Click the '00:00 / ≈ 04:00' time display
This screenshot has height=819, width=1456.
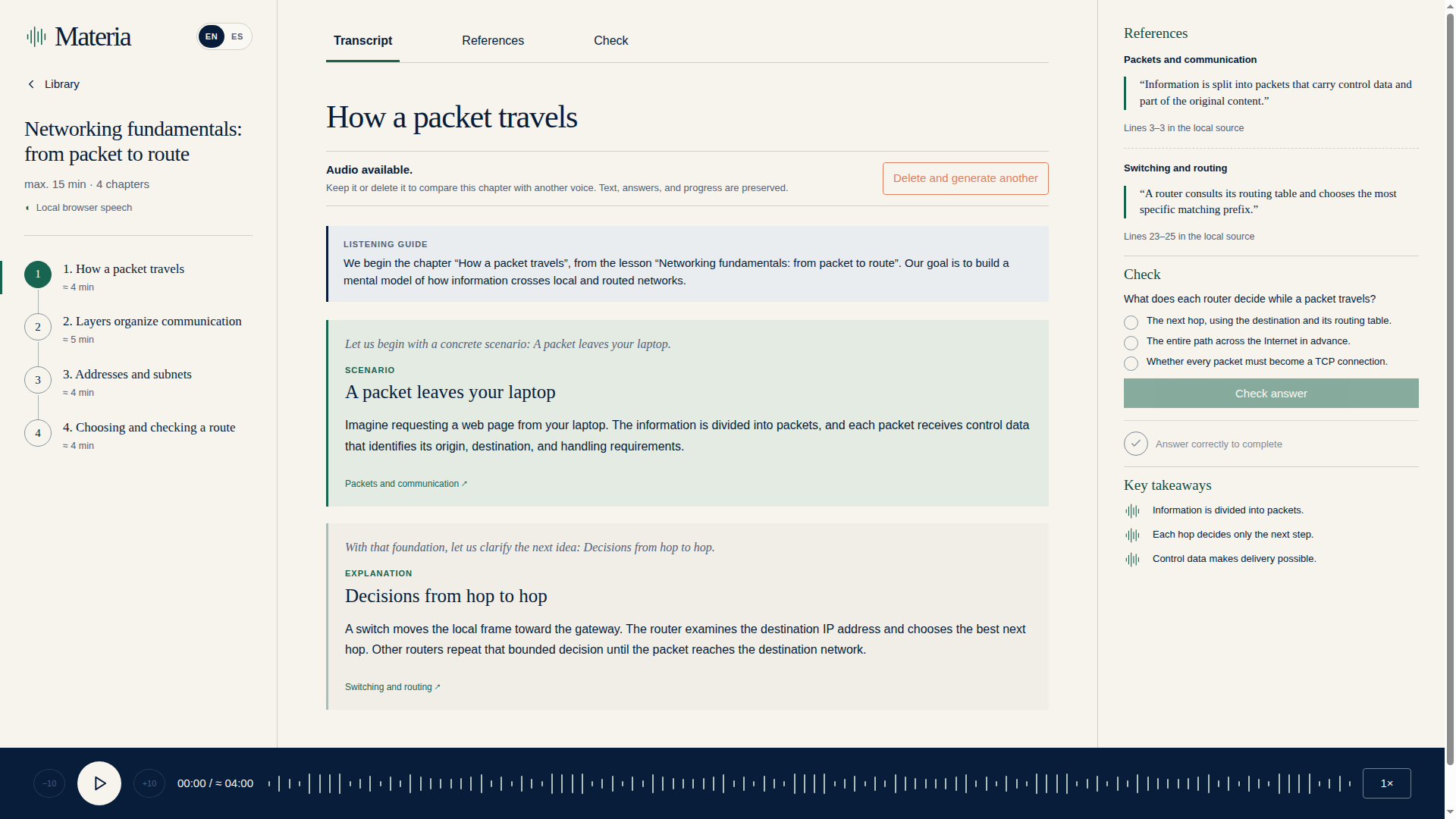click(x=215, y=783)
